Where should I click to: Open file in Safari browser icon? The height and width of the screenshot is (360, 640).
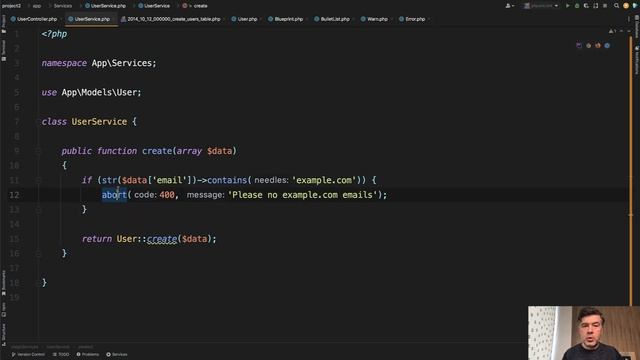[x=607, y=45]
